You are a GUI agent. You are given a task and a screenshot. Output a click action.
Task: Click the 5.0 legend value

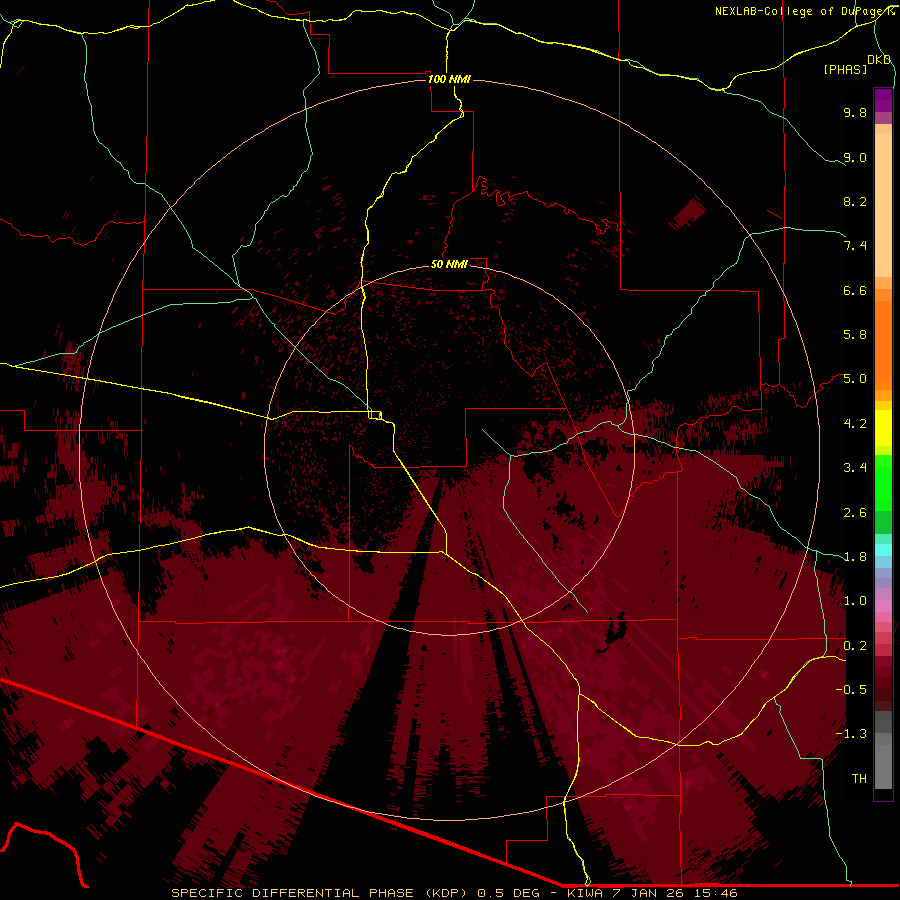point(855,379)
